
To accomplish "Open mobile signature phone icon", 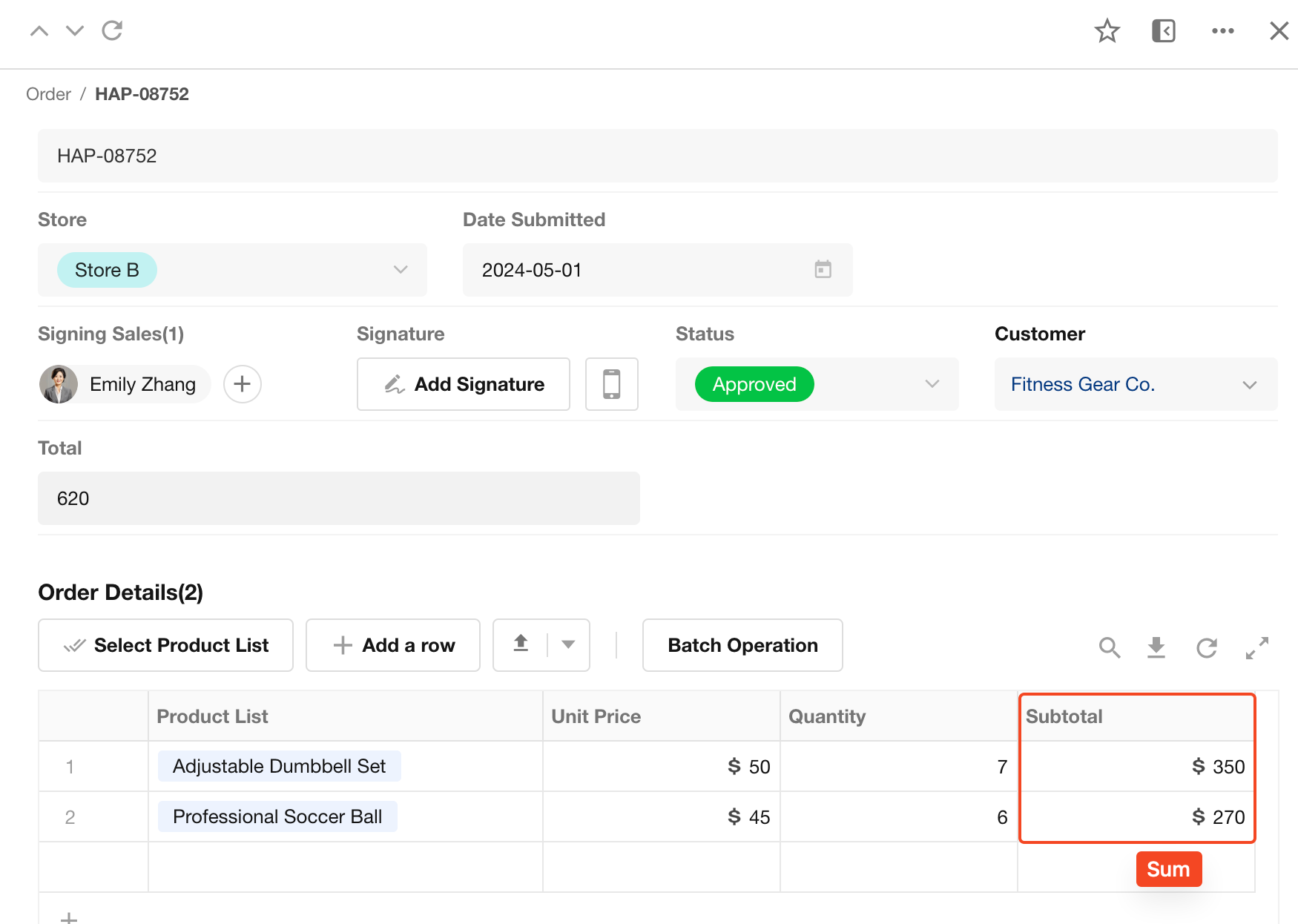I will (x=611, y=384).
